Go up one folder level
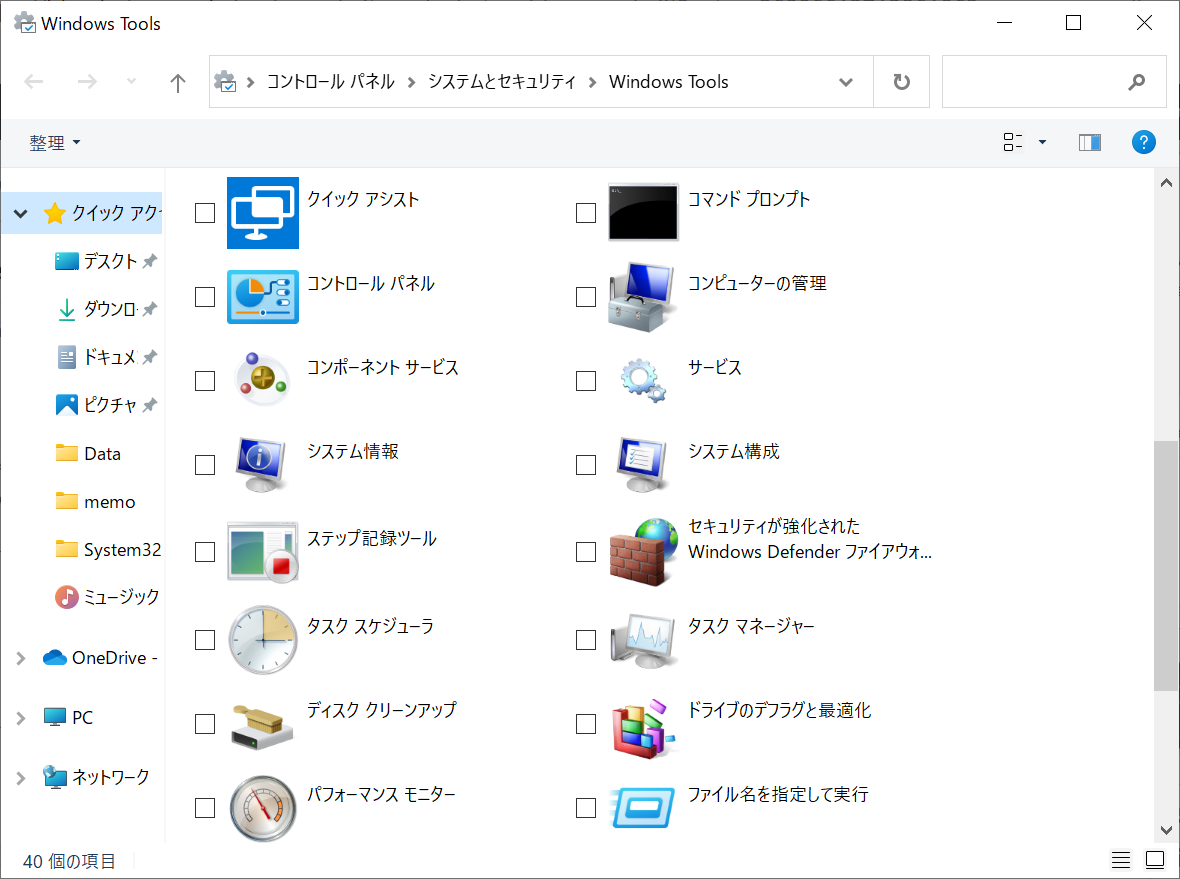Viewport: 1180px width, 879px height. coord(178,82)
